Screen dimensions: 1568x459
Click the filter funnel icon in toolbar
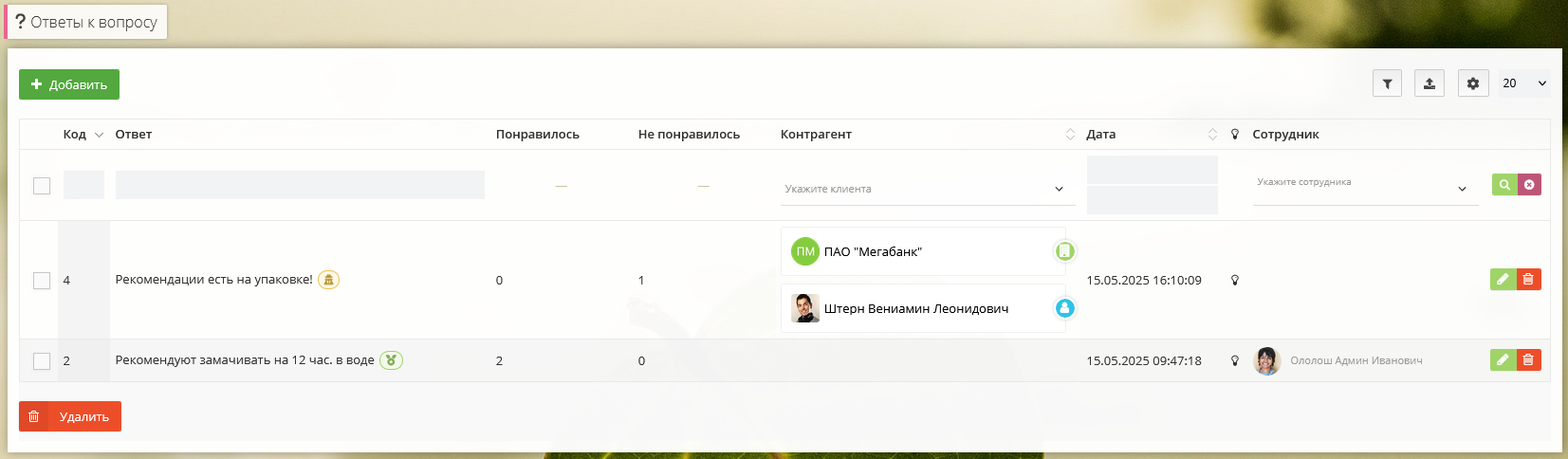(x=1387, y=83)
